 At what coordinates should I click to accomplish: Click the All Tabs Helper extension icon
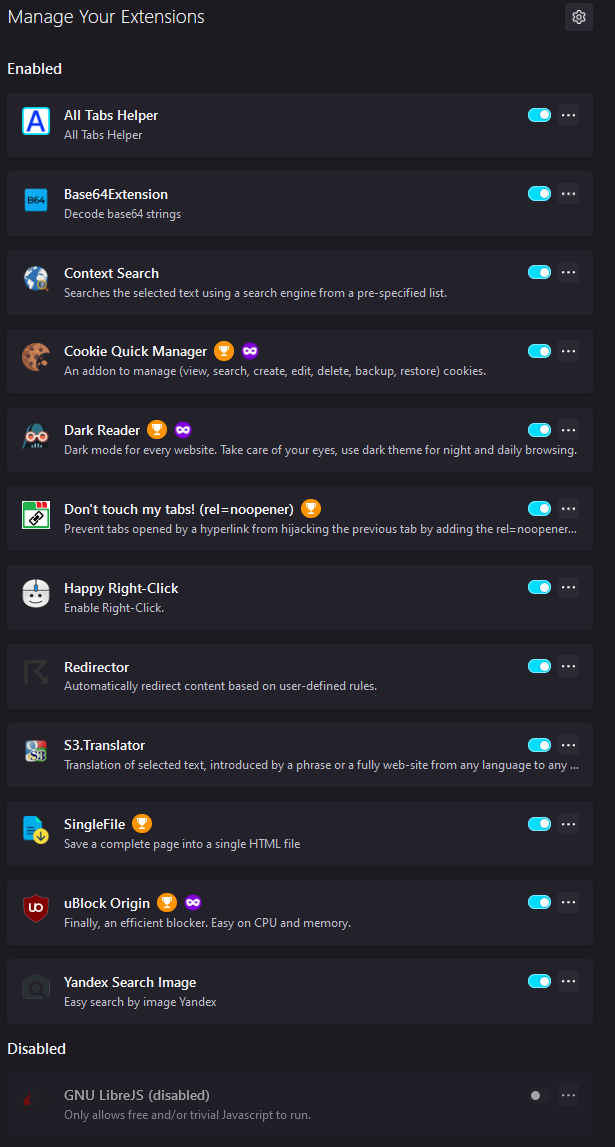pyautogui.click(x=36, y=121)
